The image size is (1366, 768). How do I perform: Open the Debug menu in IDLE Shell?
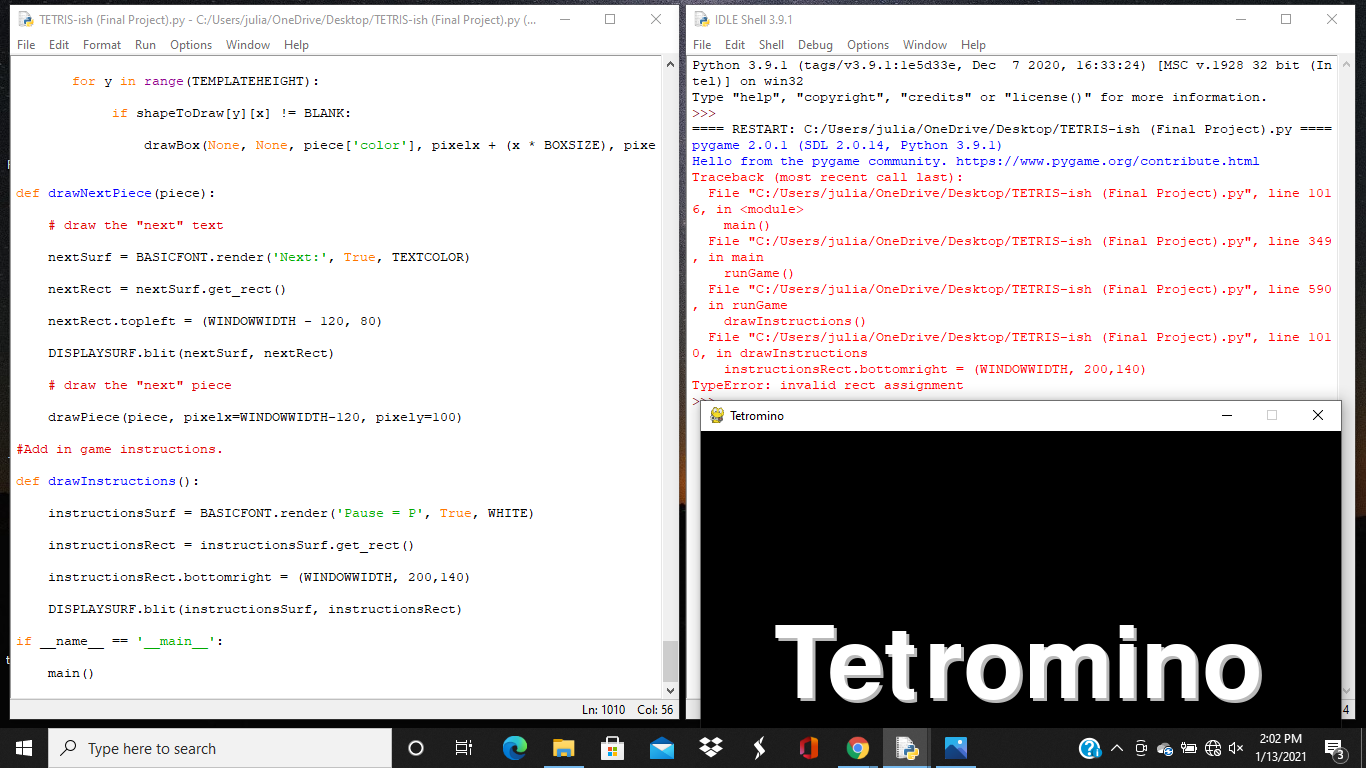click(x=815, y=44)
